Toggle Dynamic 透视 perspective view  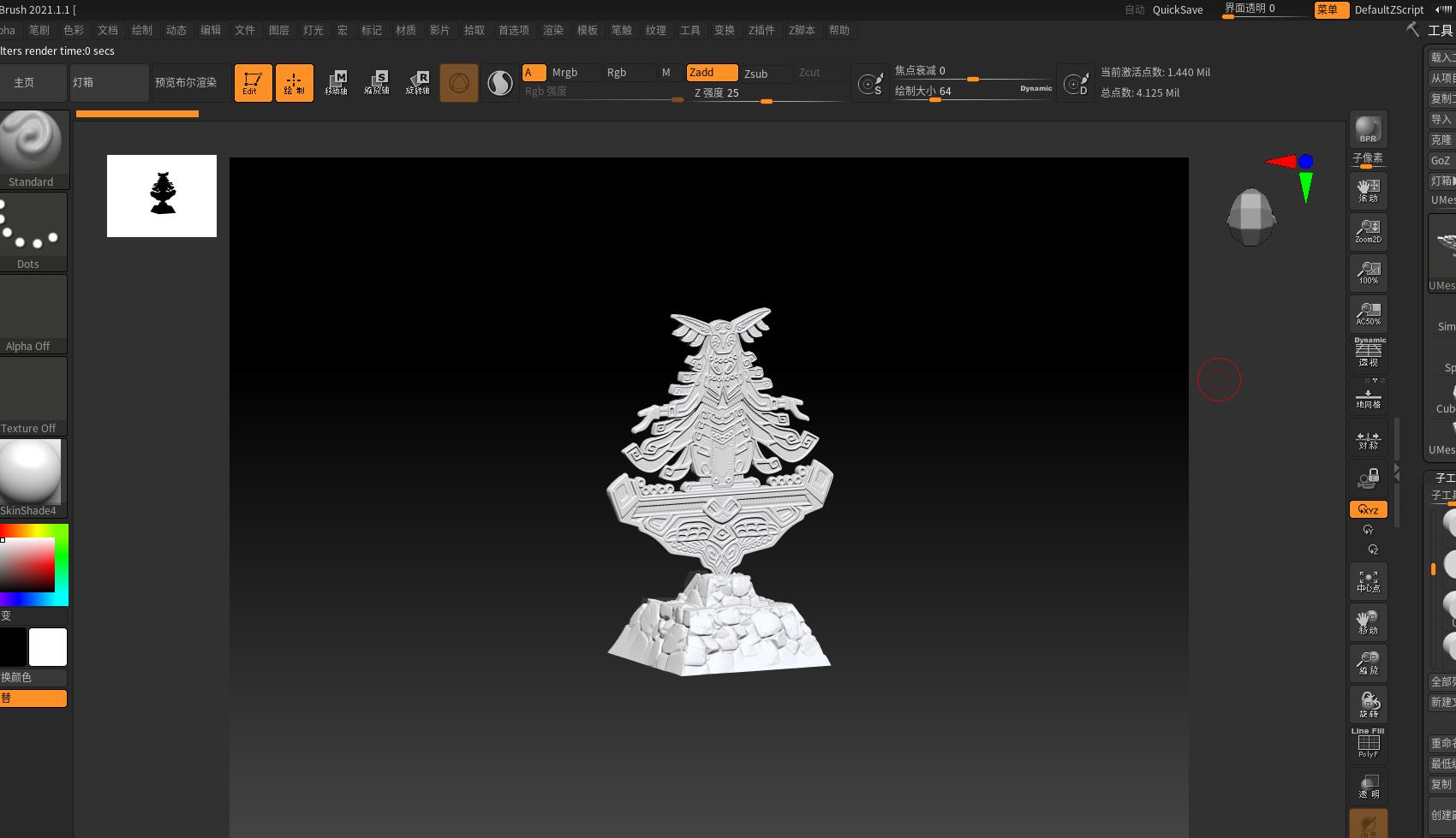tap(1368, 353)
